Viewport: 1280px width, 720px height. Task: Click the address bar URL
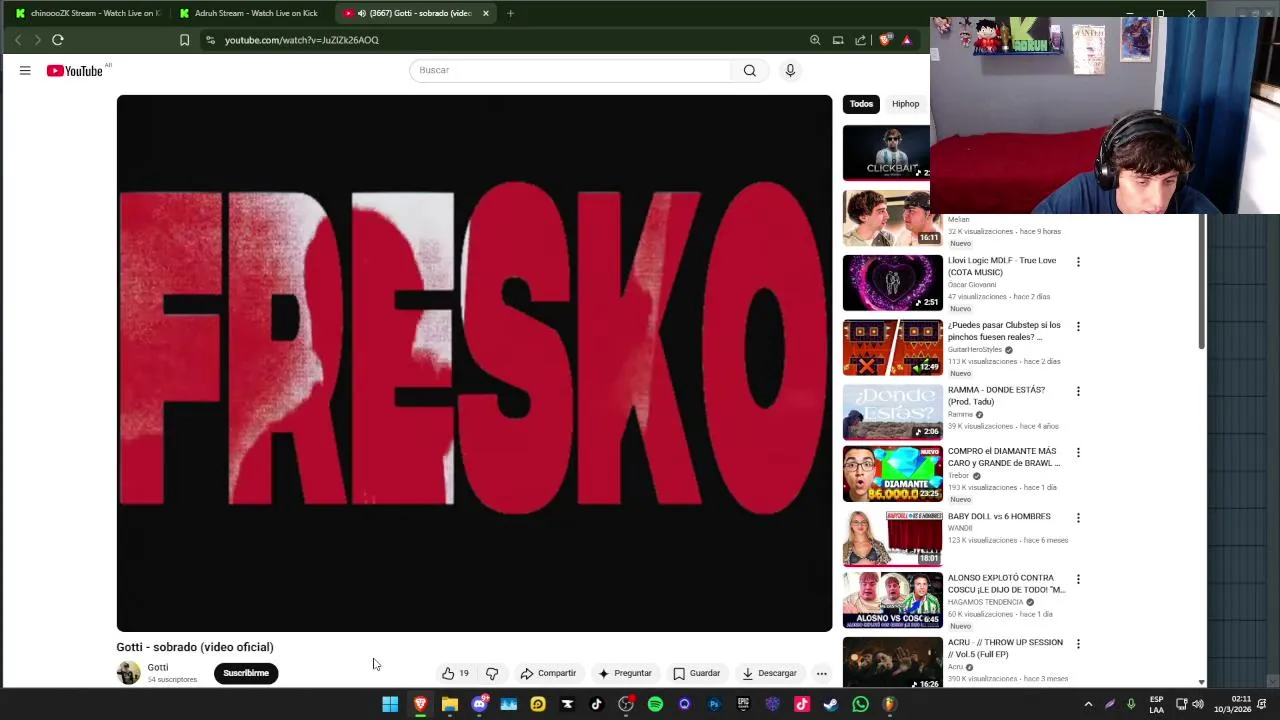(301, 40)
